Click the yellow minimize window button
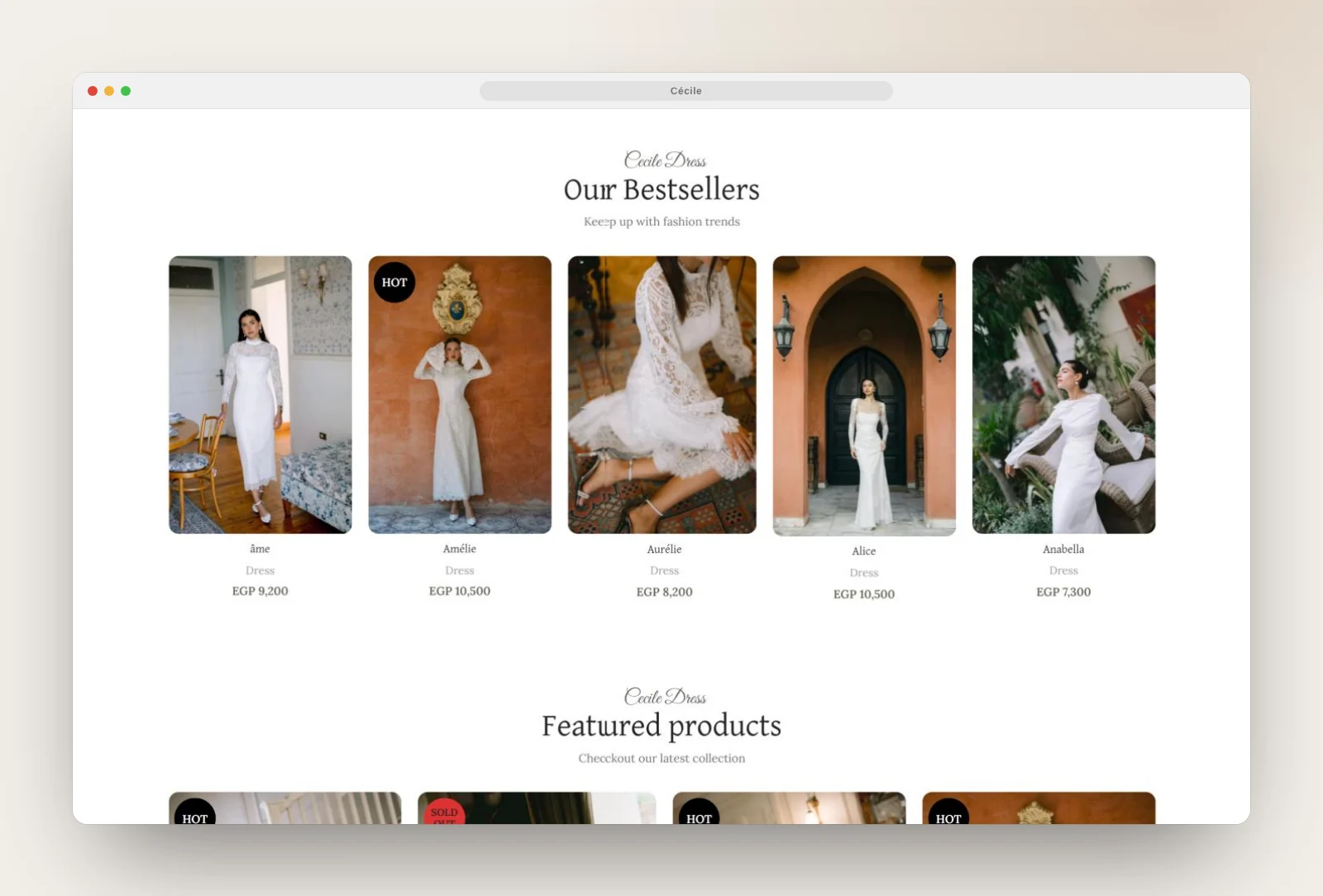Screen dimensions: 1323x896 pos(109,91)
